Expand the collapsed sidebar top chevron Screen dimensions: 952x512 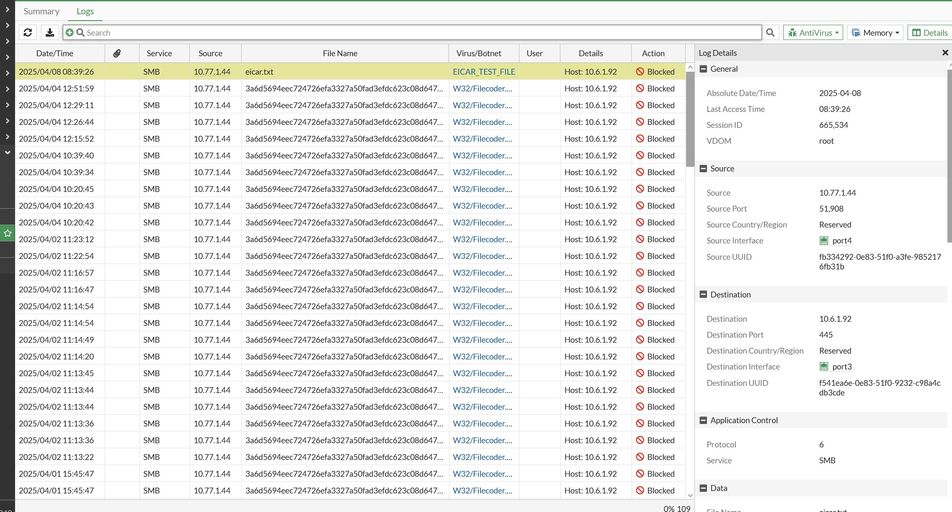point(7,9)
